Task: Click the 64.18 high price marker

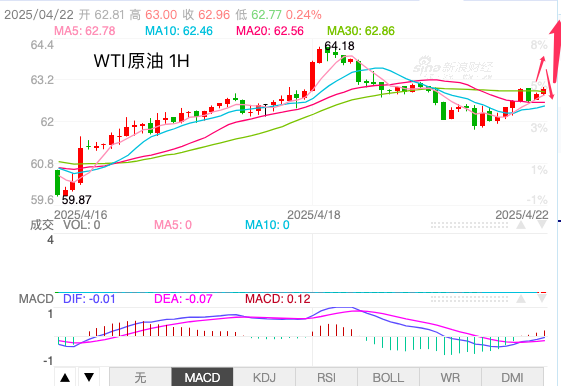Action: click(339, 46)
